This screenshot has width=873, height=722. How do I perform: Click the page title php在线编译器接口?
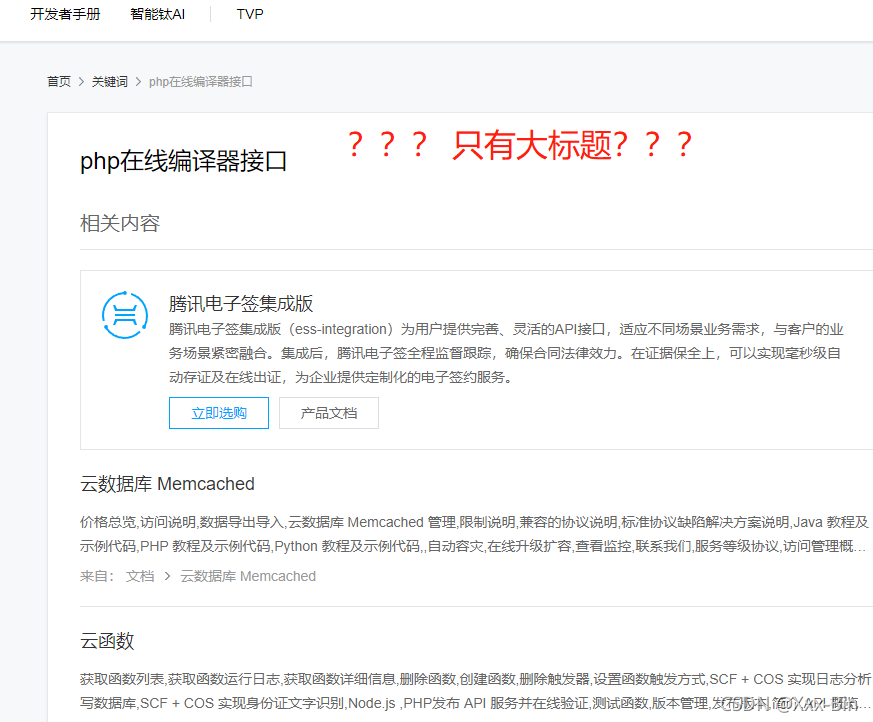[183, 160]
